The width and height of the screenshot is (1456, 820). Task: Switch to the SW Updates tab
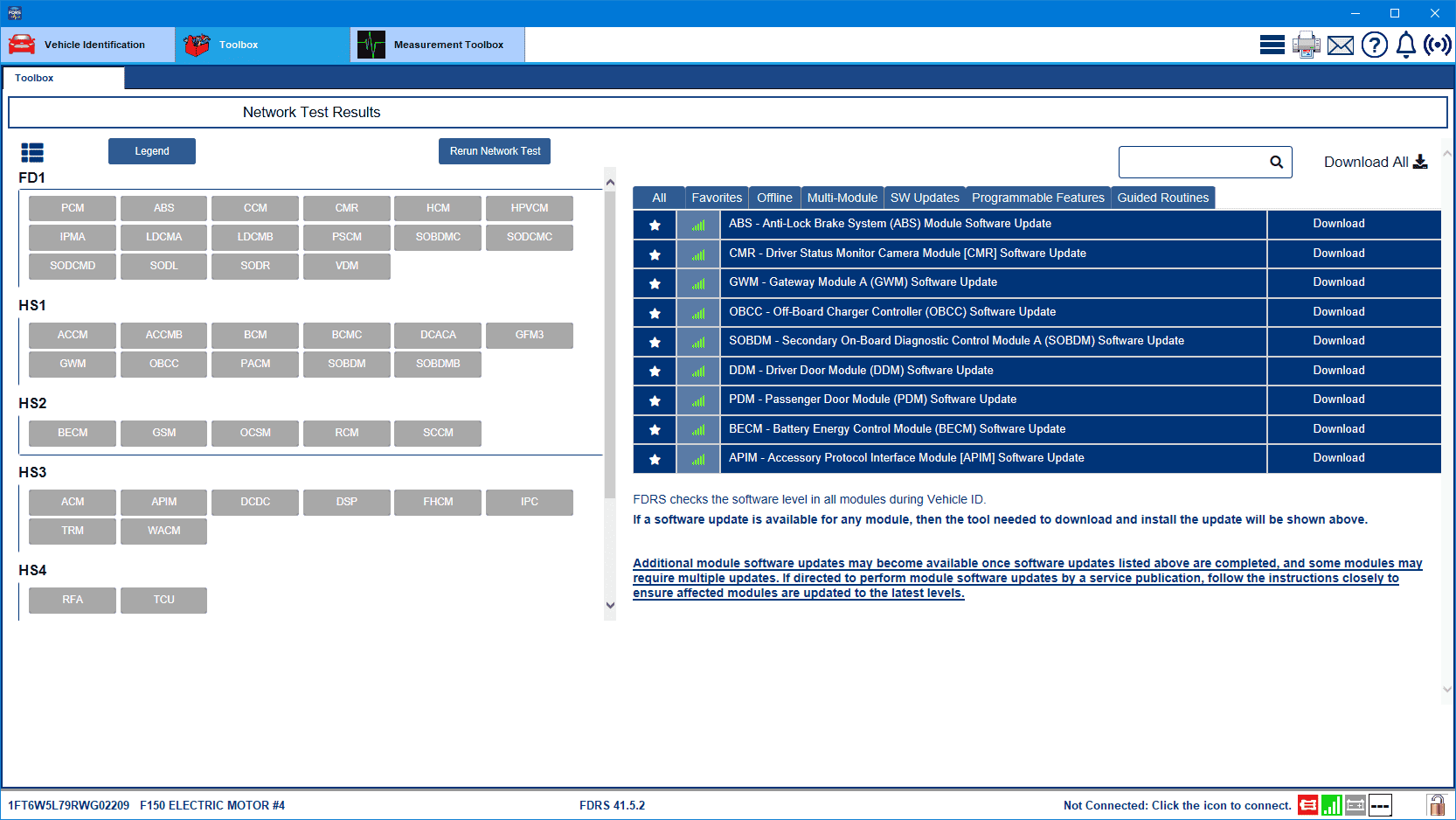click(924, 198)
